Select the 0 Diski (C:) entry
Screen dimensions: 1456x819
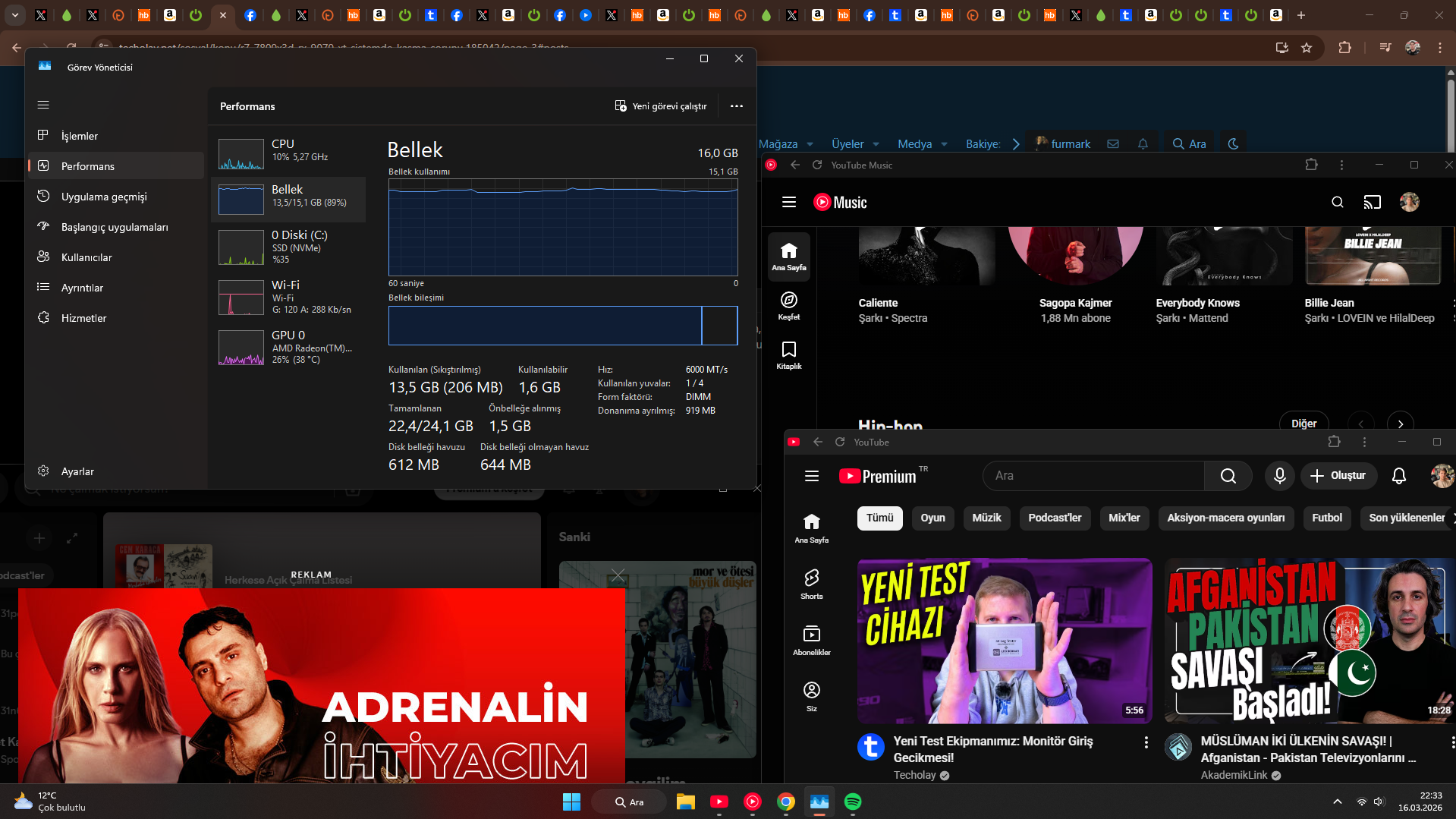[288, 247]
